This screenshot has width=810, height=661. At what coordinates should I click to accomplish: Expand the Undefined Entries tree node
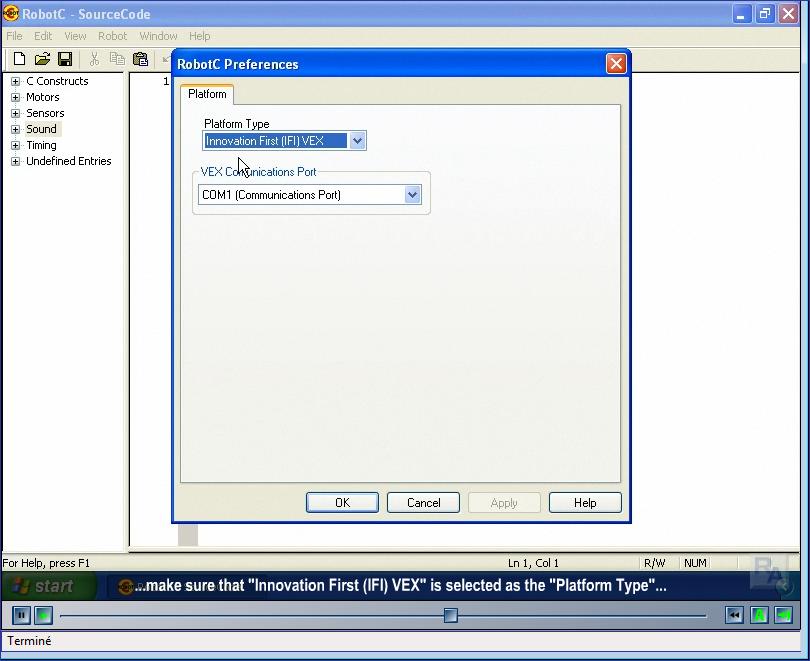coord(15,161)
